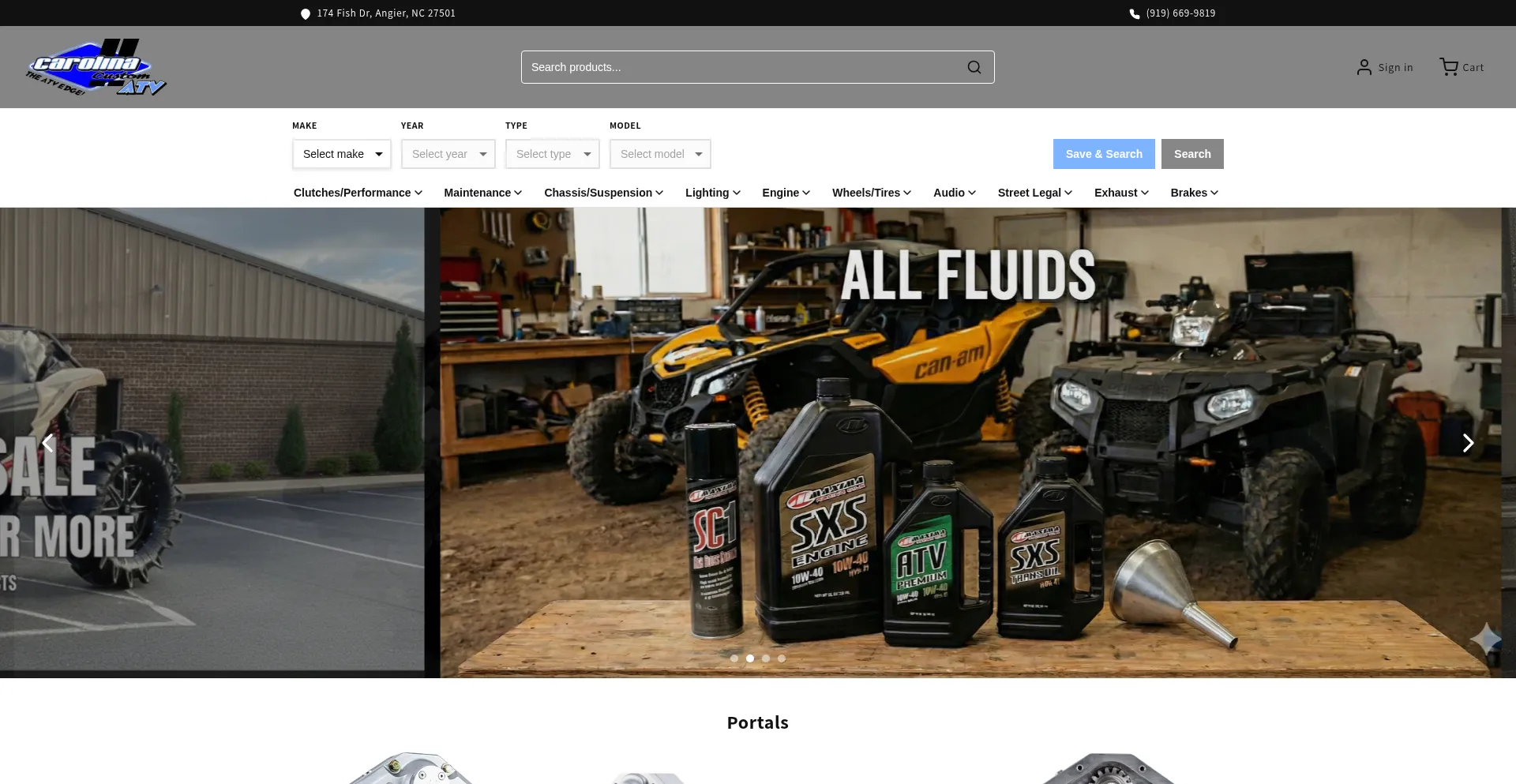Click the 174 Fish Dr address

click(386, 13)
